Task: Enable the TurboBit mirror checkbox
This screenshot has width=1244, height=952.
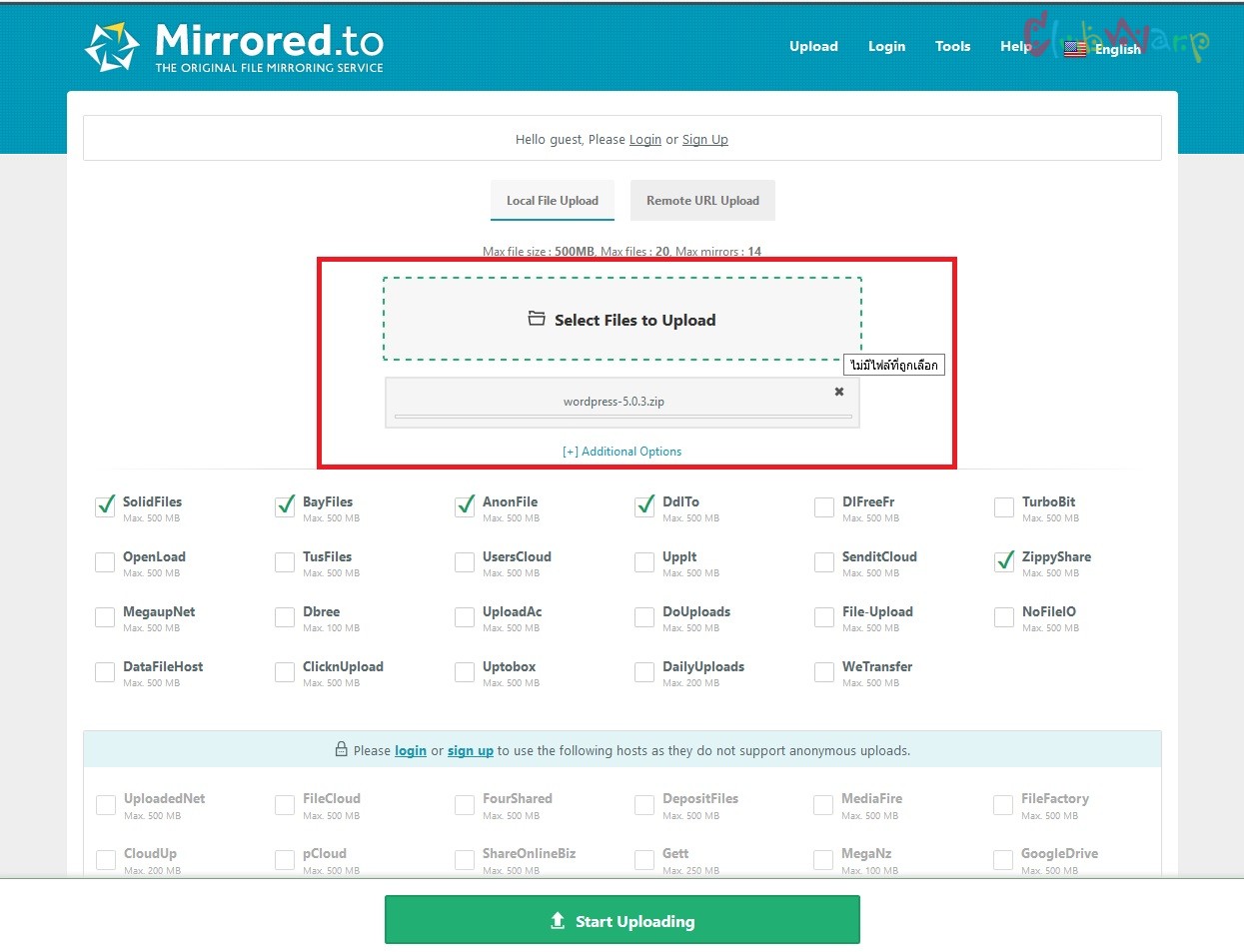Action: (x=1004, y=507)
